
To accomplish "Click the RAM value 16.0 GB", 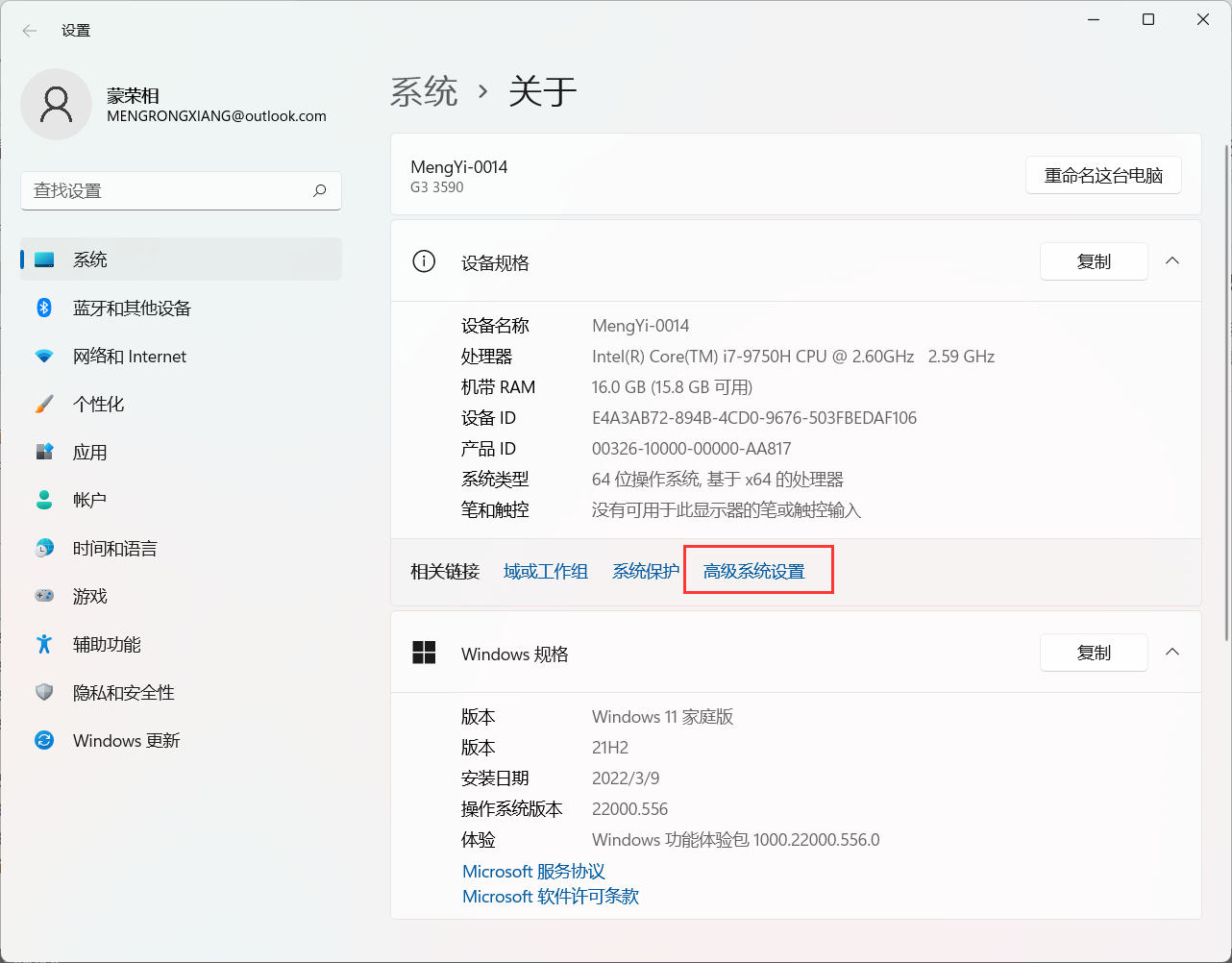I will tap(672, 386).
